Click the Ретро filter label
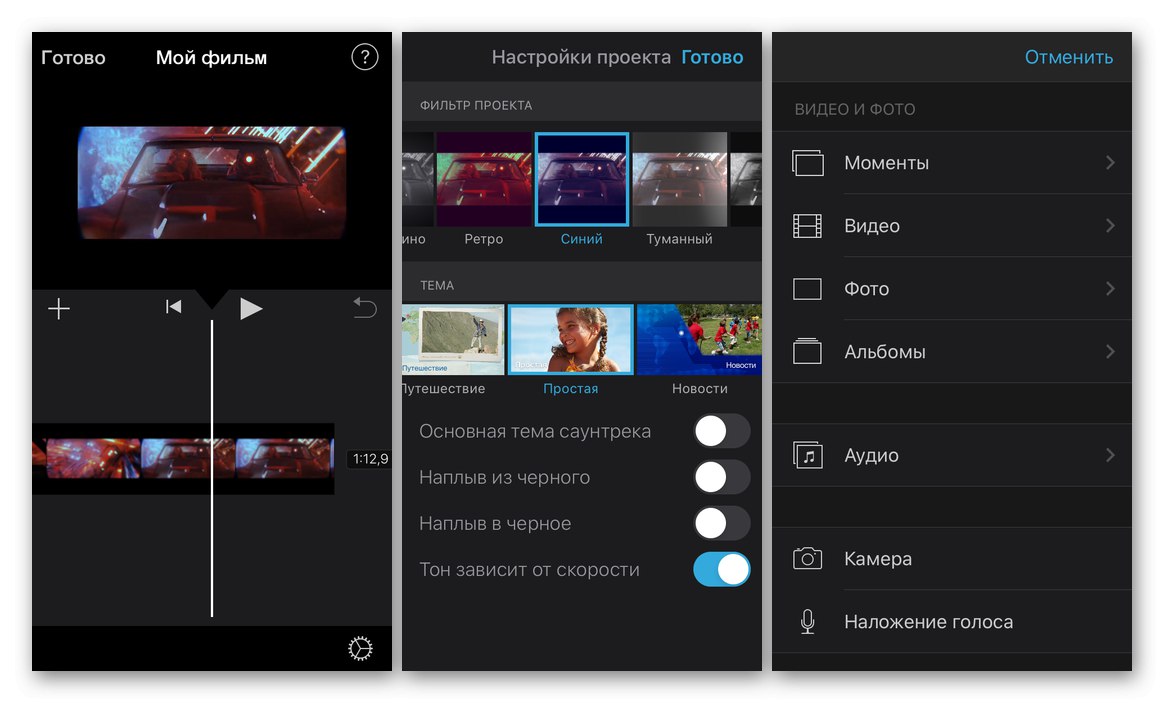The height and width of the screenshot is (703, 1164). 483,239
